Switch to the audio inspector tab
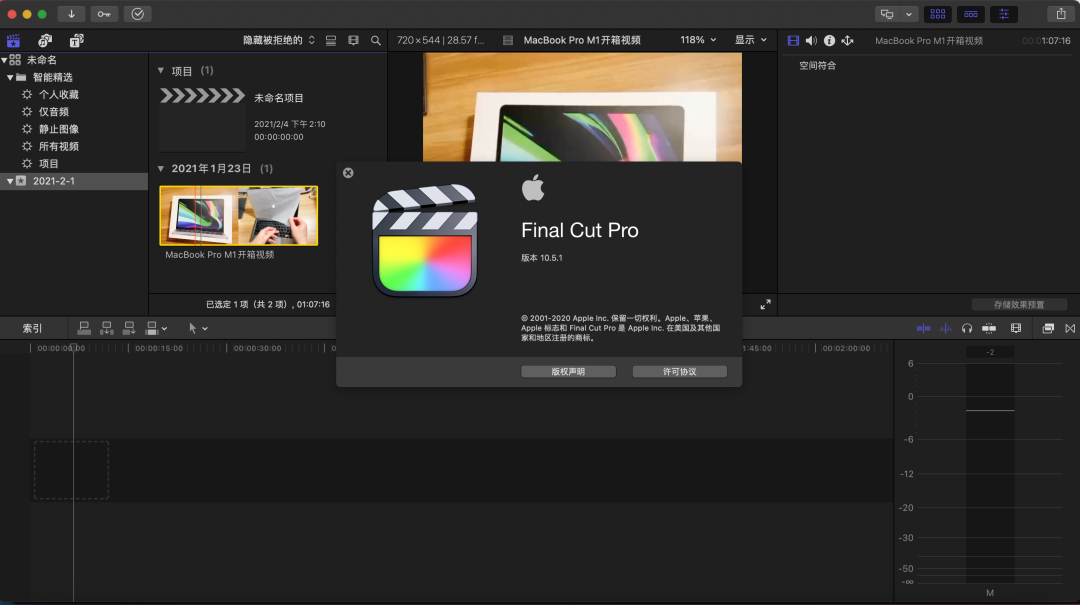The image size is (1080, 605). [x=811, y=41]
